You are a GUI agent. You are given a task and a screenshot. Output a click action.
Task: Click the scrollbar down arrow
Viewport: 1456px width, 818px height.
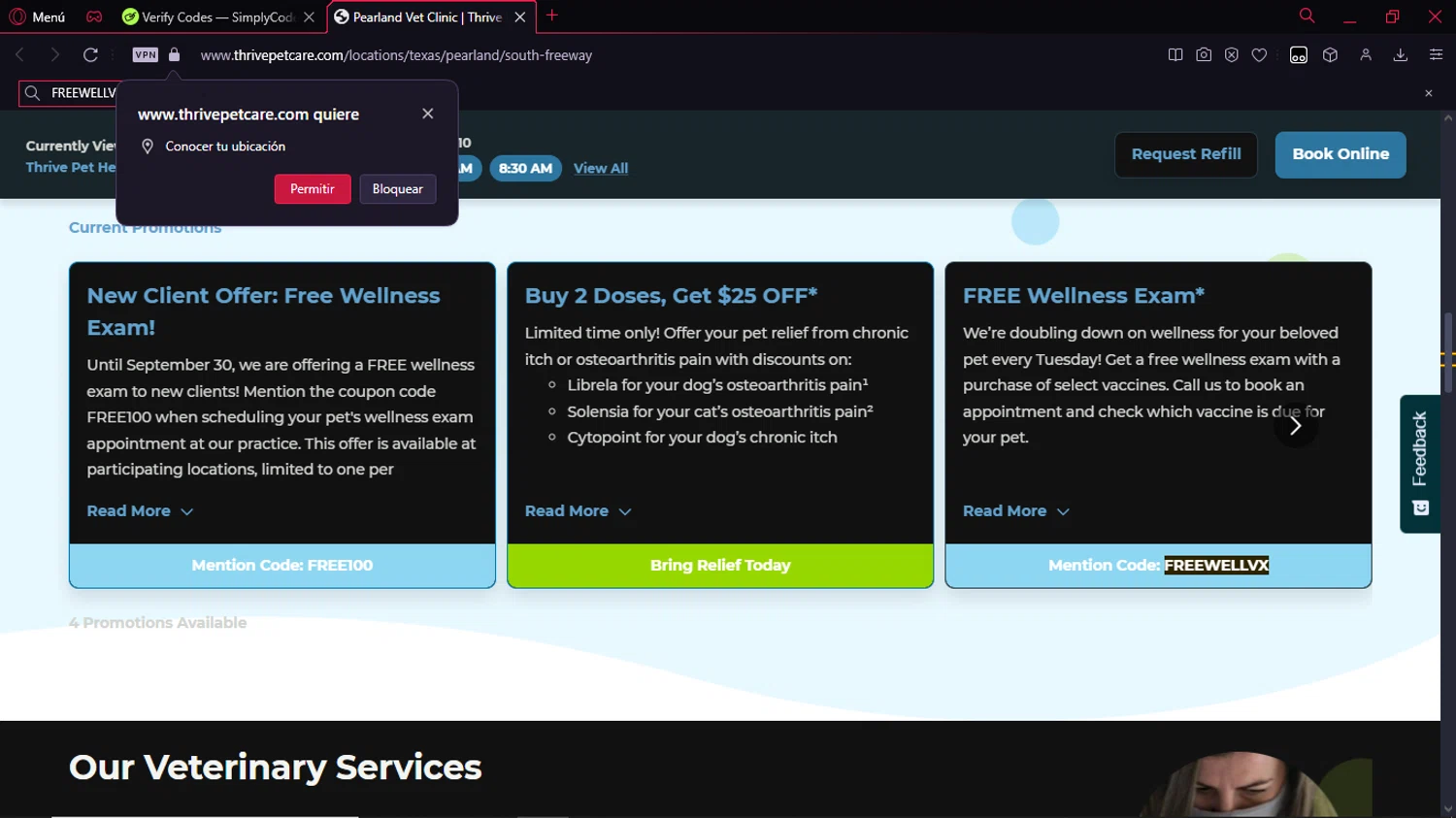(1448, 809)
